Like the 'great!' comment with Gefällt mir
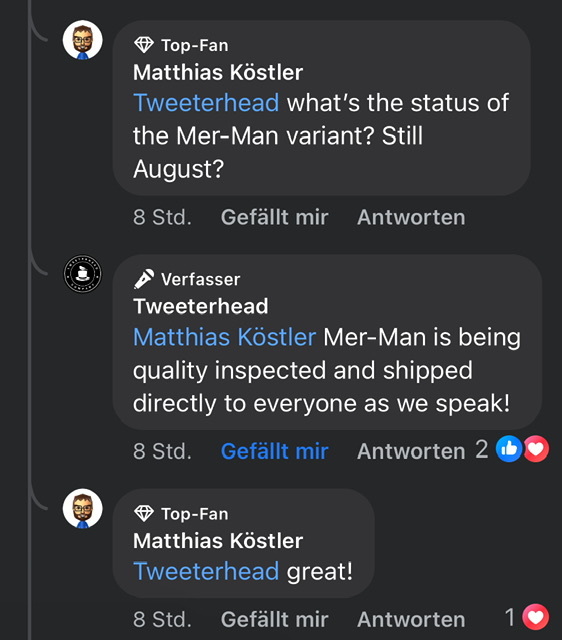 click(274, 620)
